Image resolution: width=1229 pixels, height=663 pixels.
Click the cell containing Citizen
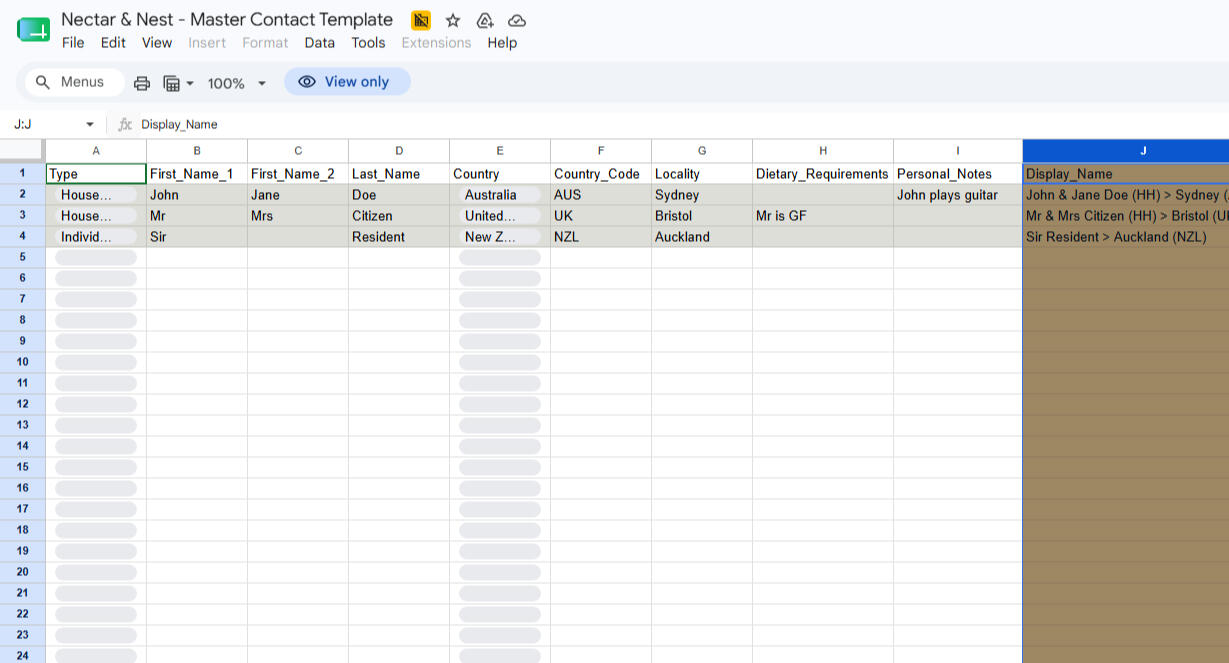[399, 216]
